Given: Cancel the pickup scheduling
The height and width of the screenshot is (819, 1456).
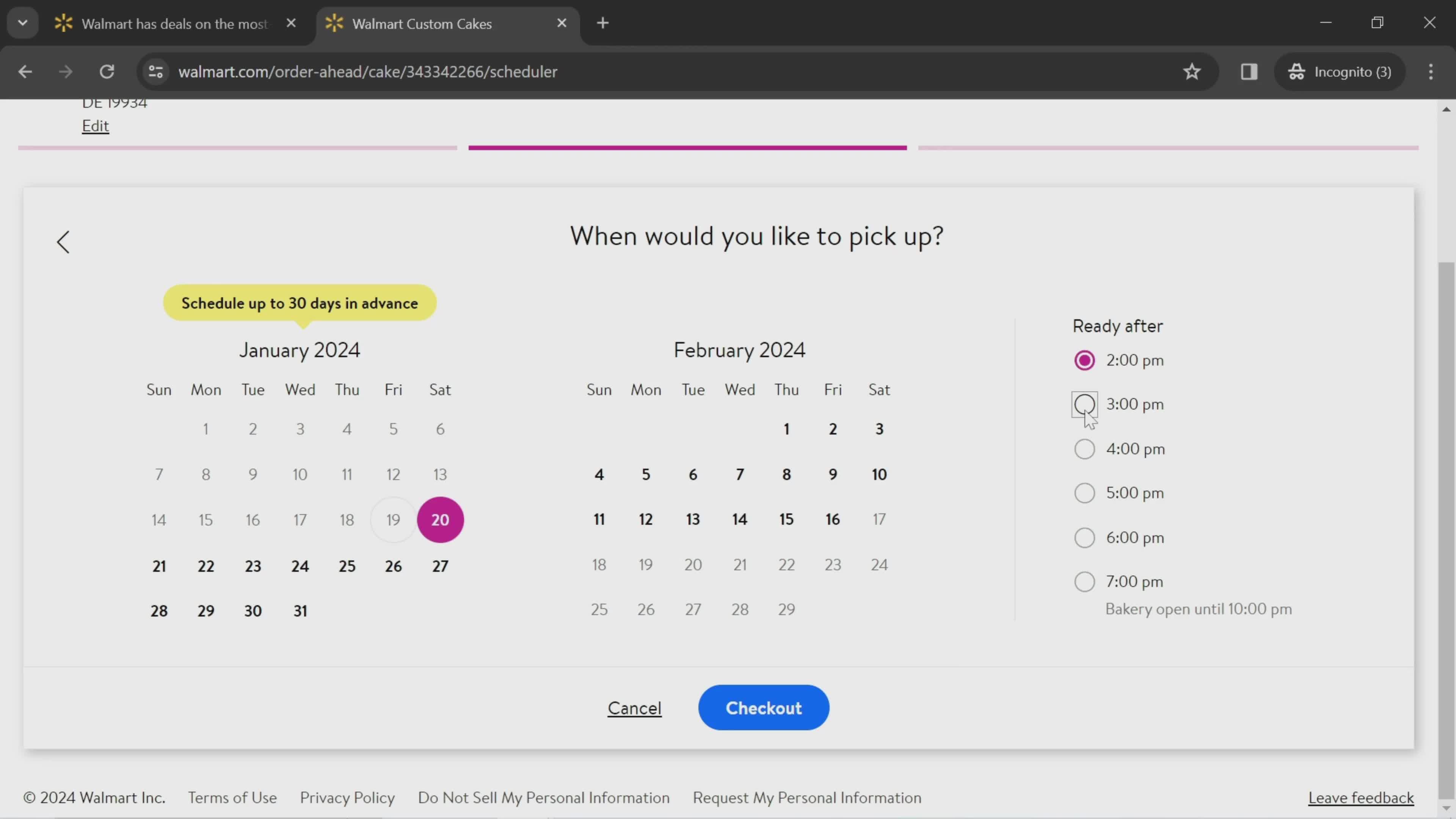Looking at the screenshot, I should [634, 708].
